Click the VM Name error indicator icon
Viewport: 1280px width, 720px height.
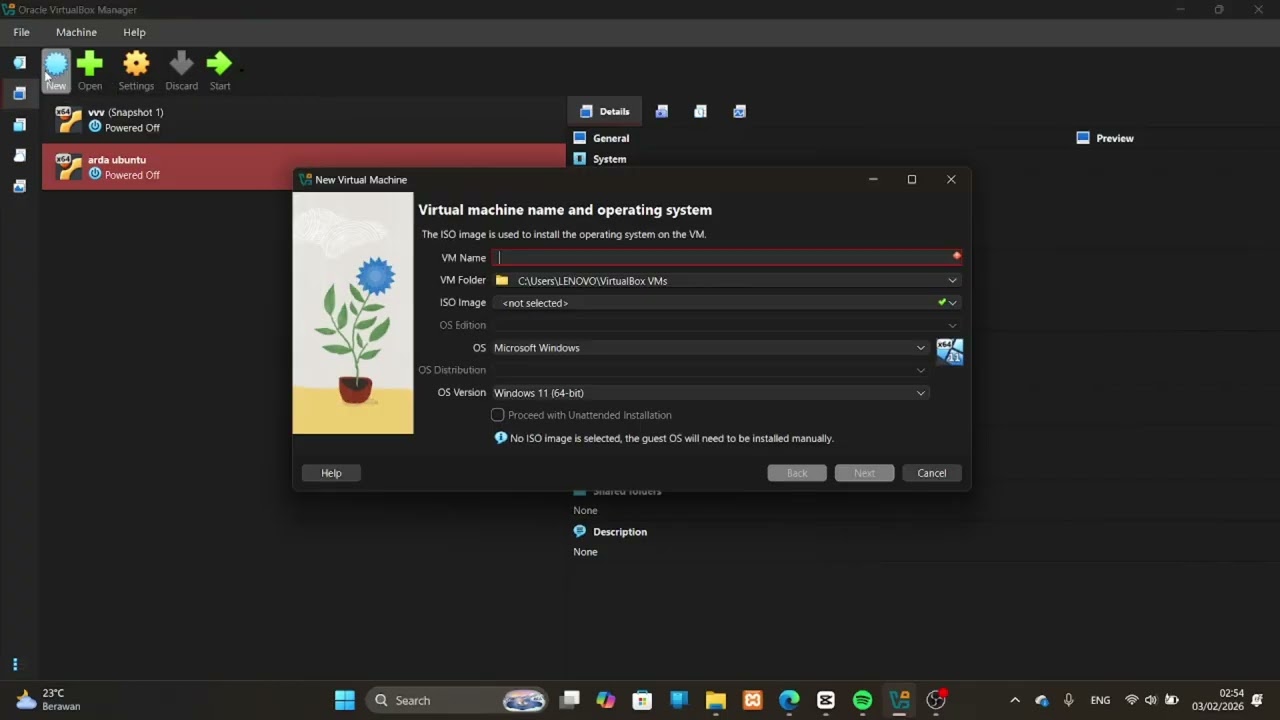[x=956, y=256]
